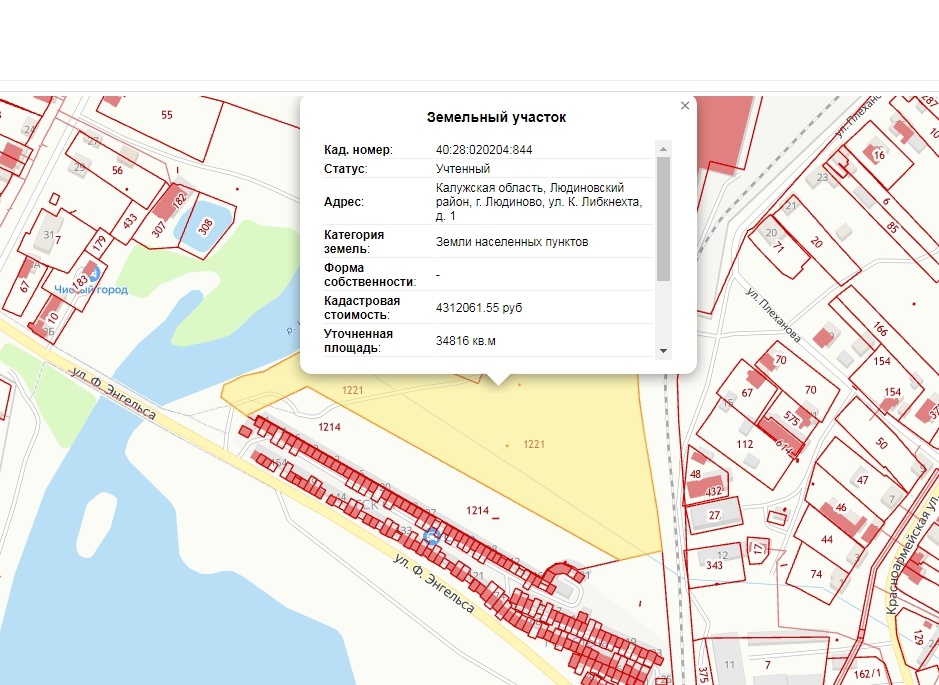Select map parcel 71
The height and width of the screenshot is (685, 939).
[x=779, y=246]
